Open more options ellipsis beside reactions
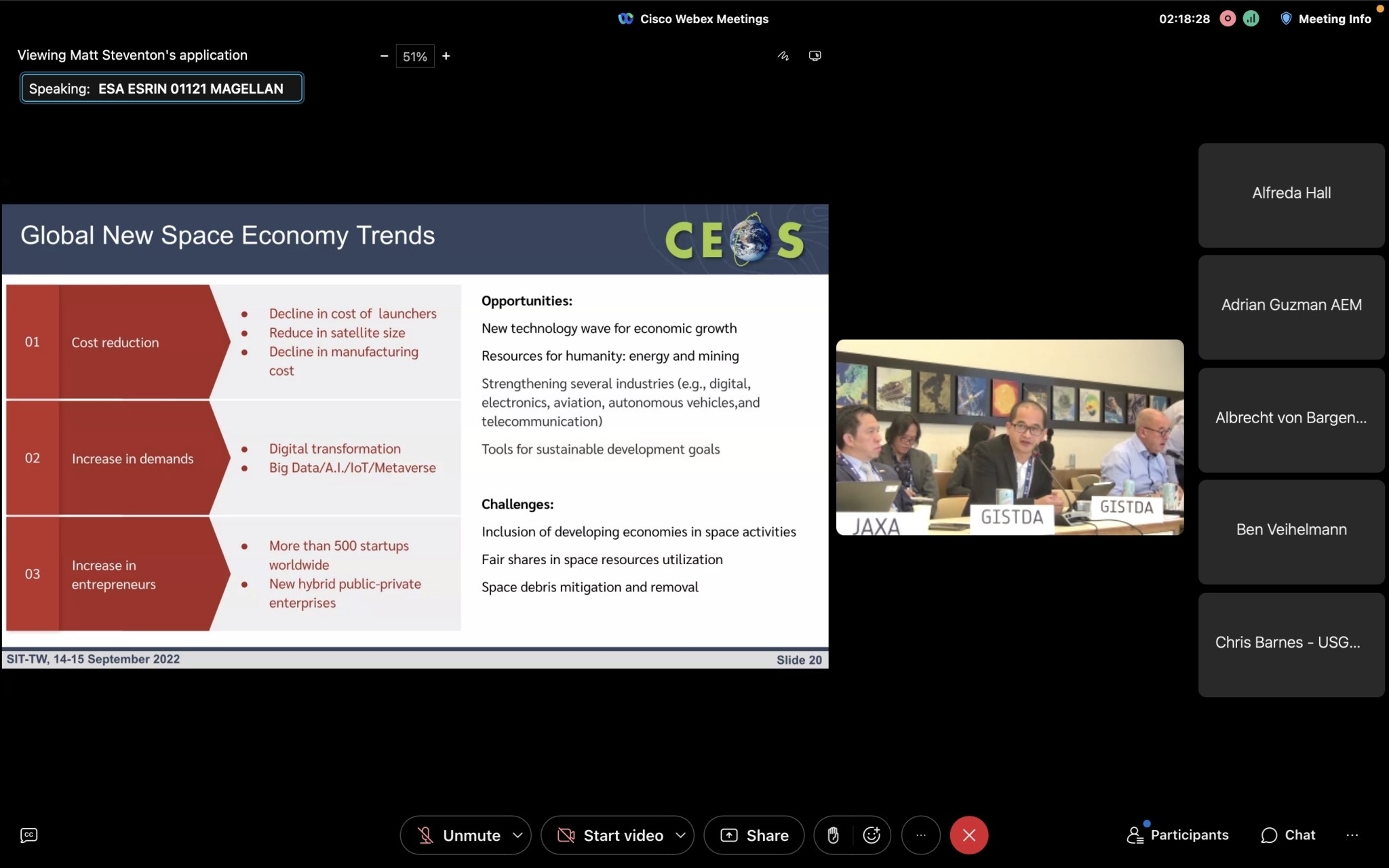This screenshot has height=868, width=1389. click(x=920, y=835)
